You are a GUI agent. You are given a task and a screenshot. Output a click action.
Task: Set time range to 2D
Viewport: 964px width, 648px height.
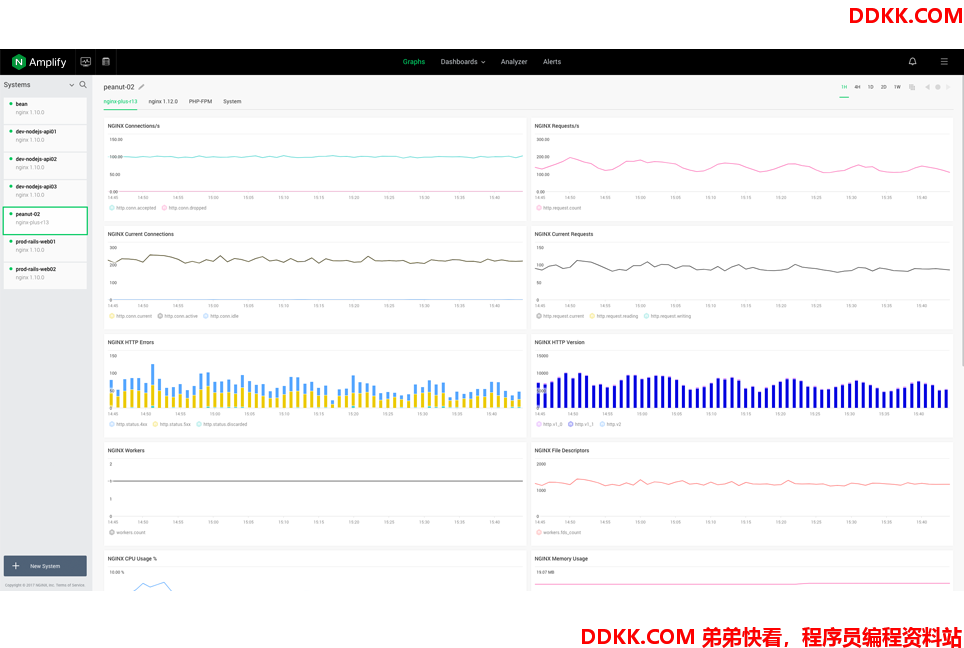[x=883, y=87]
